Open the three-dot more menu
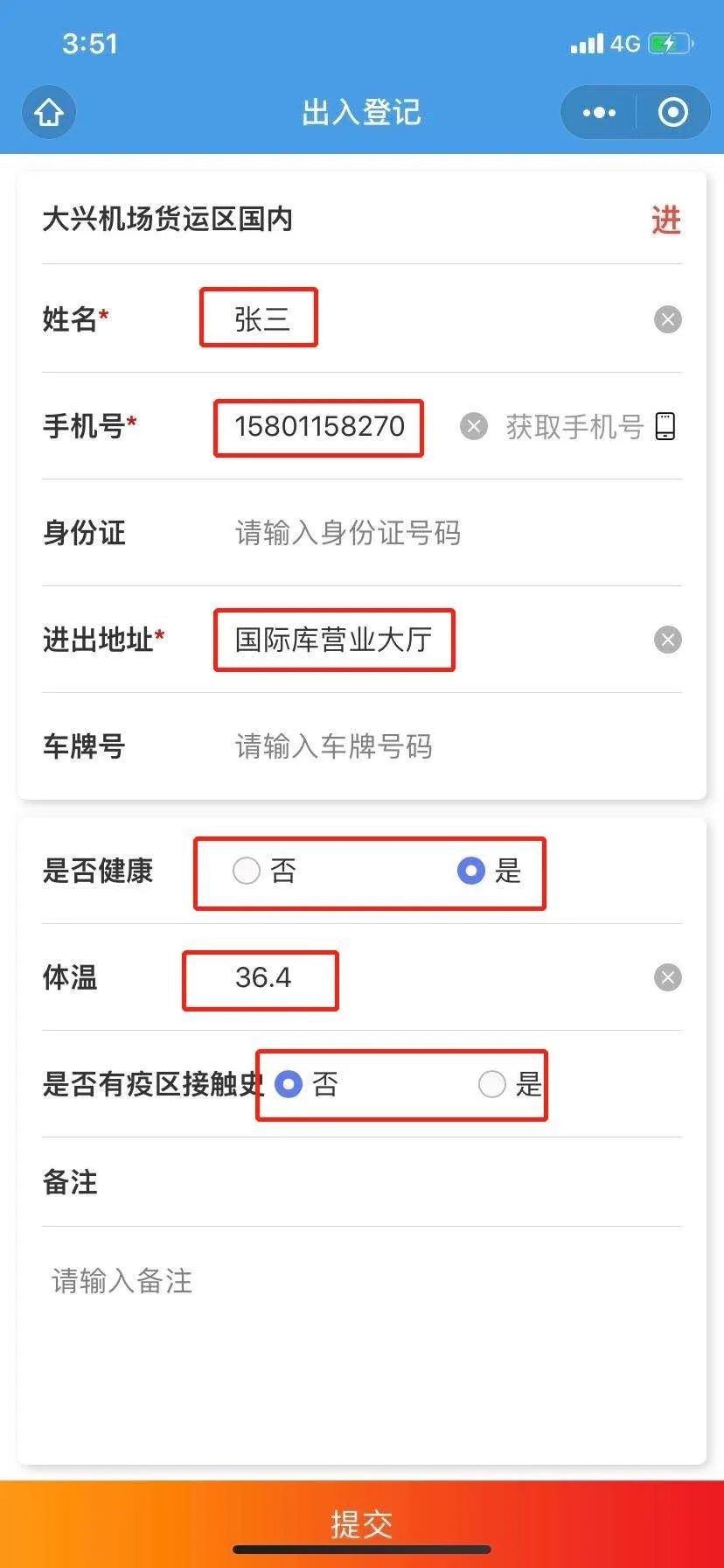 coord(599,113)
